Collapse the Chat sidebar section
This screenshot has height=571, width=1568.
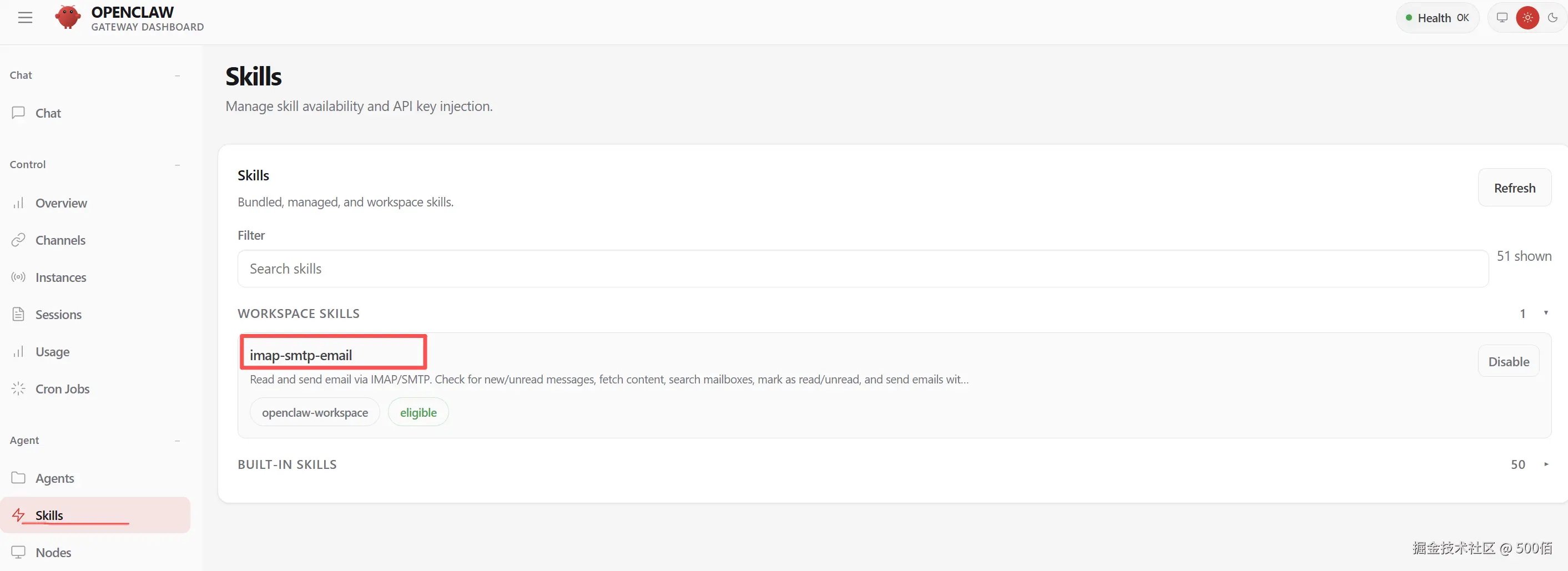click(x=177, y=75)
